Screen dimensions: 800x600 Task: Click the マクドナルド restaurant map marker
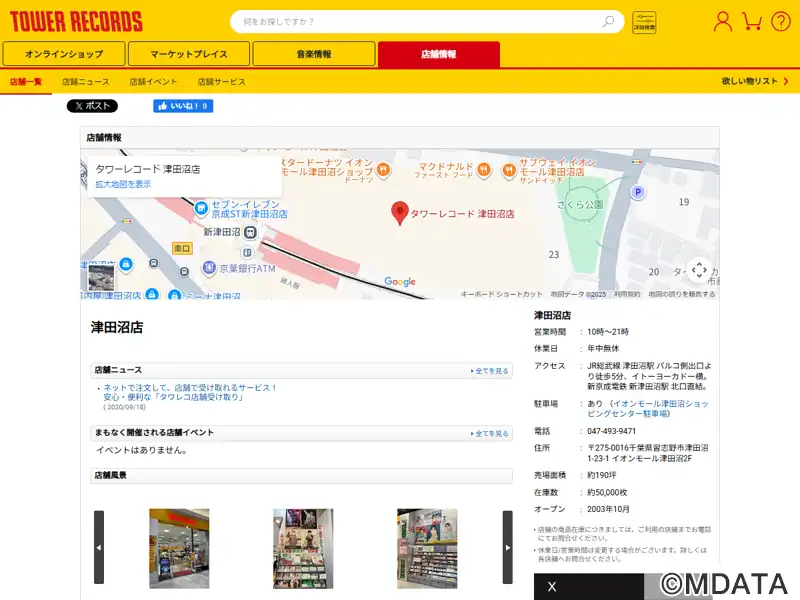(x=484, y=169)
